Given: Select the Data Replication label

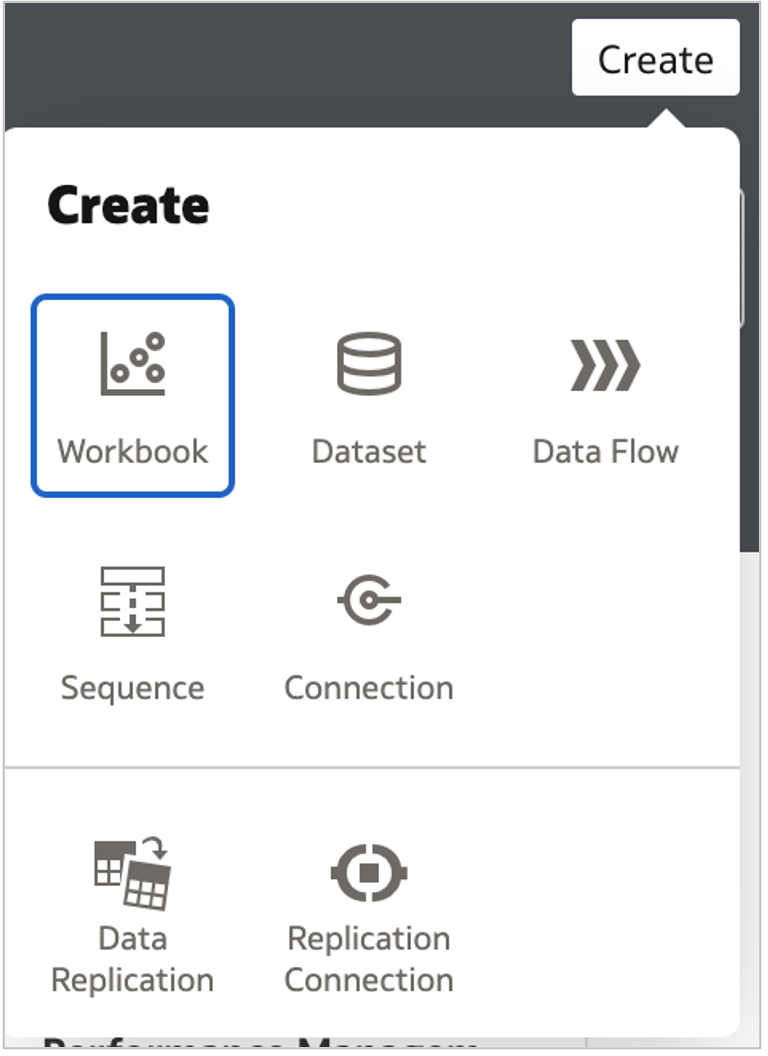Looking at the screenshot, I should point(132,958).
